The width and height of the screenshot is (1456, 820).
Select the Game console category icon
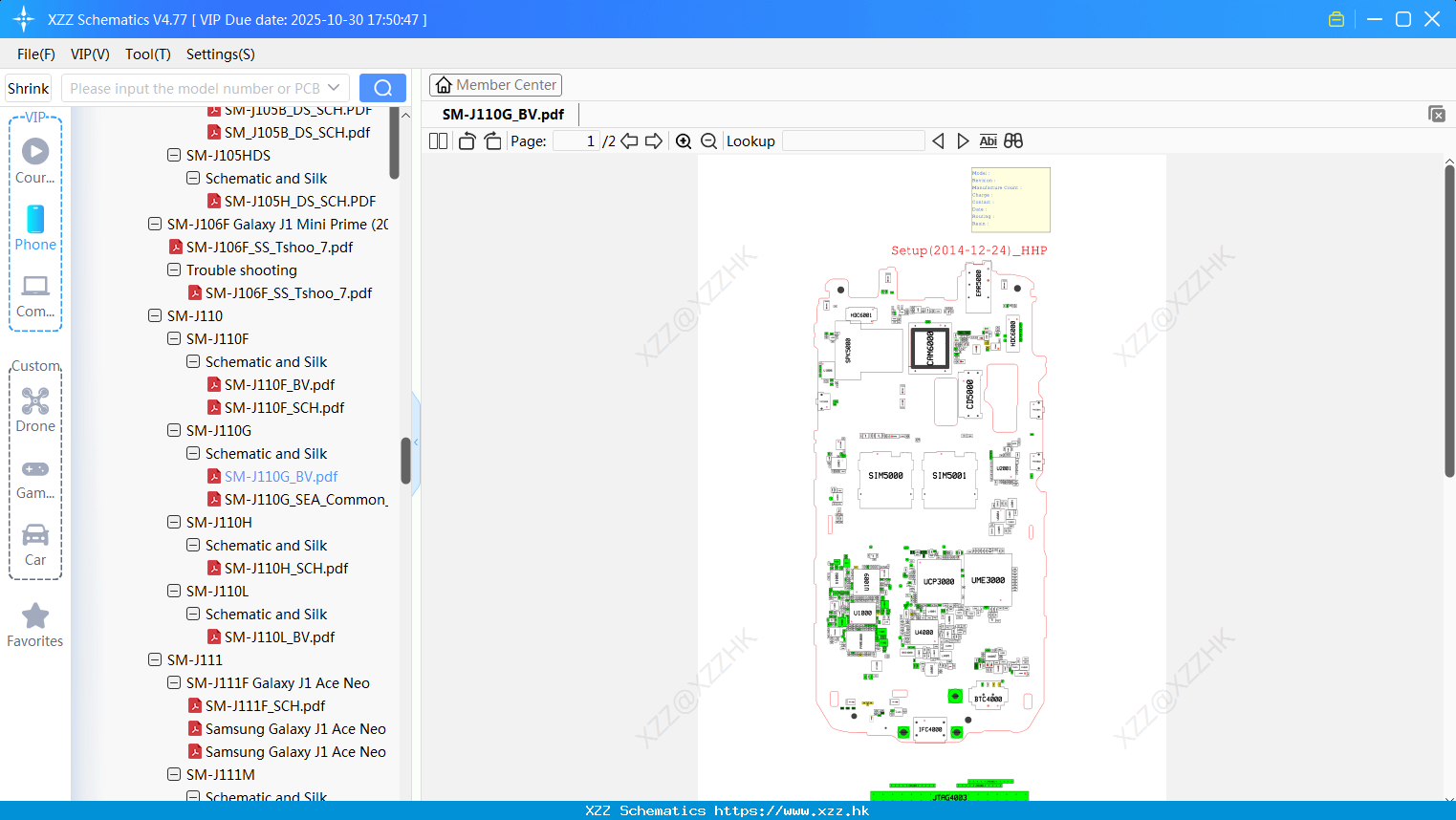(x=35, y=468)
